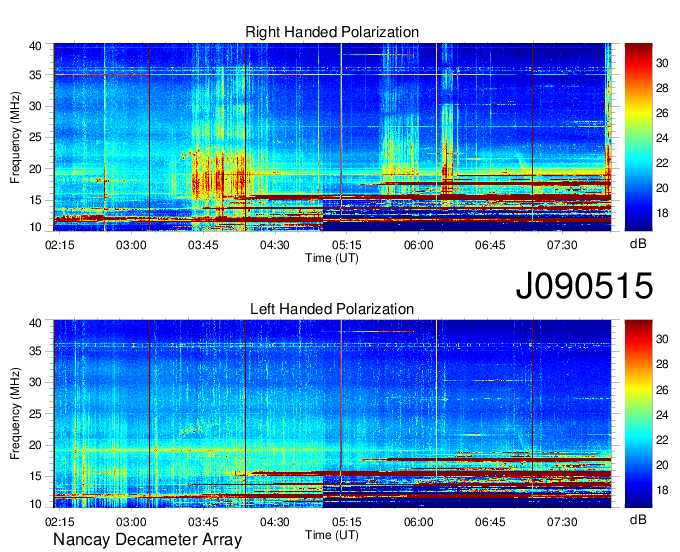680x552 pixels.
Task: Click the 10 MHz tick label on top plot
Action: [x=35, y=227]
